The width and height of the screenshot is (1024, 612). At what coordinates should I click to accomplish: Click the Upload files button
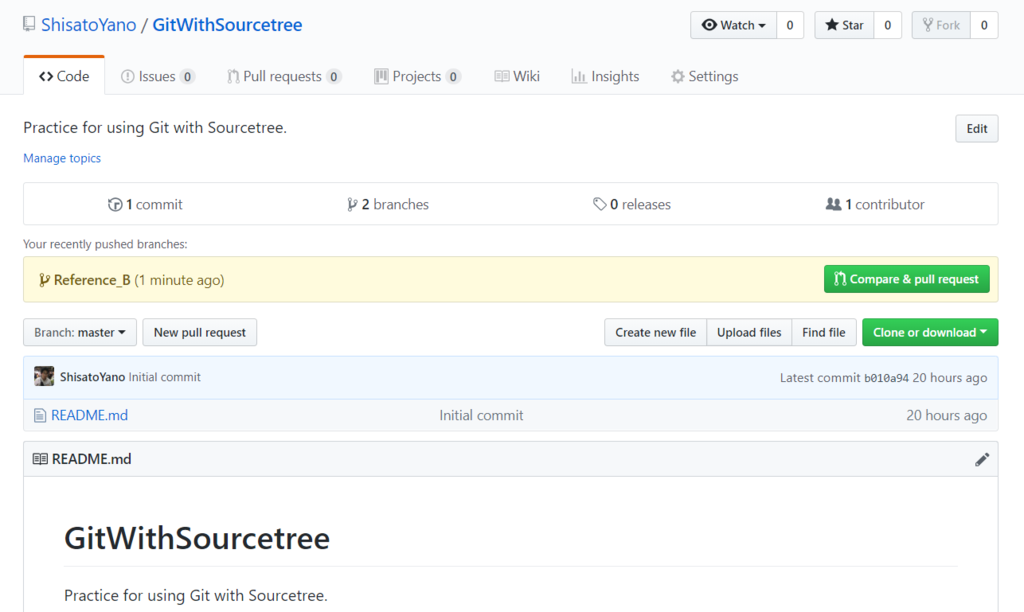749,332
